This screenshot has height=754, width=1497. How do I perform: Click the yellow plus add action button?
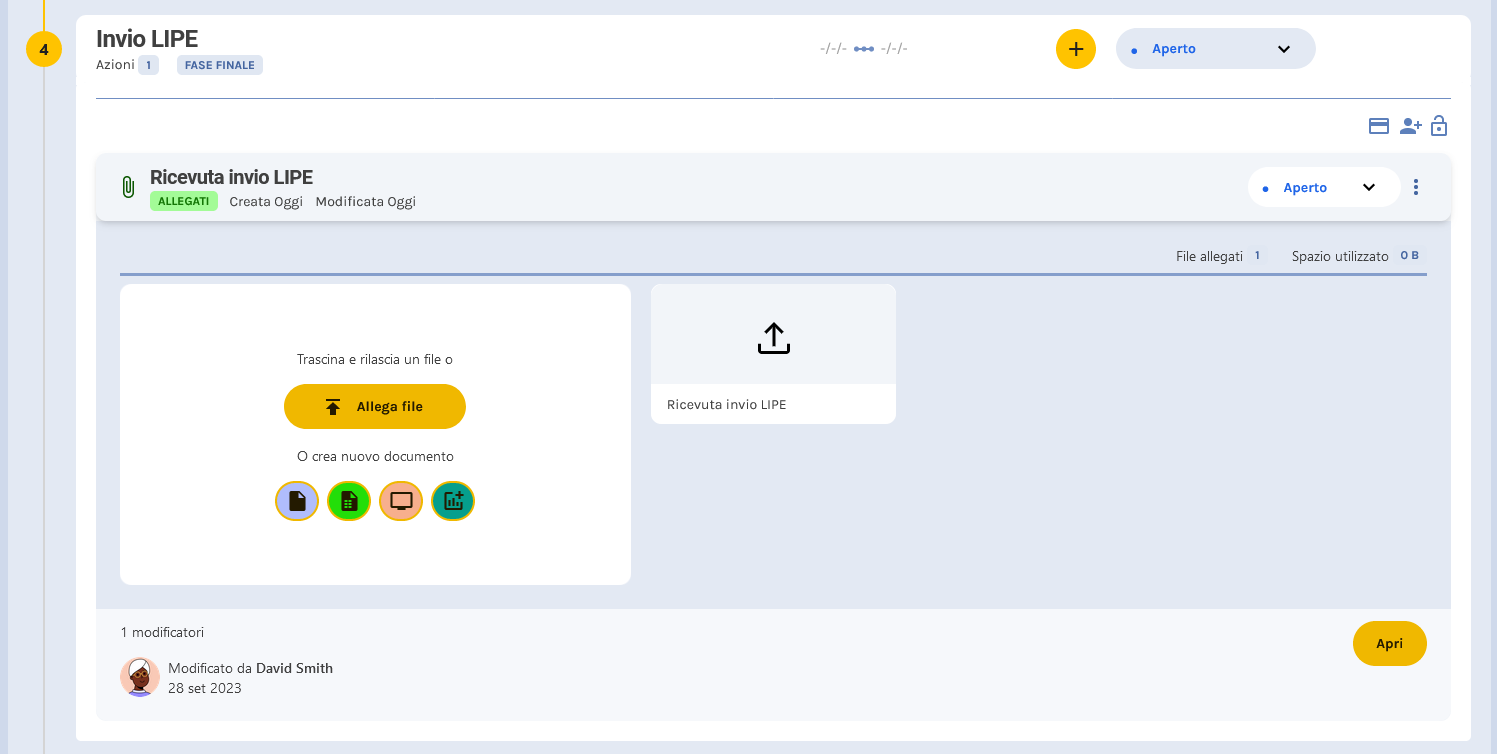(1075, 49)
